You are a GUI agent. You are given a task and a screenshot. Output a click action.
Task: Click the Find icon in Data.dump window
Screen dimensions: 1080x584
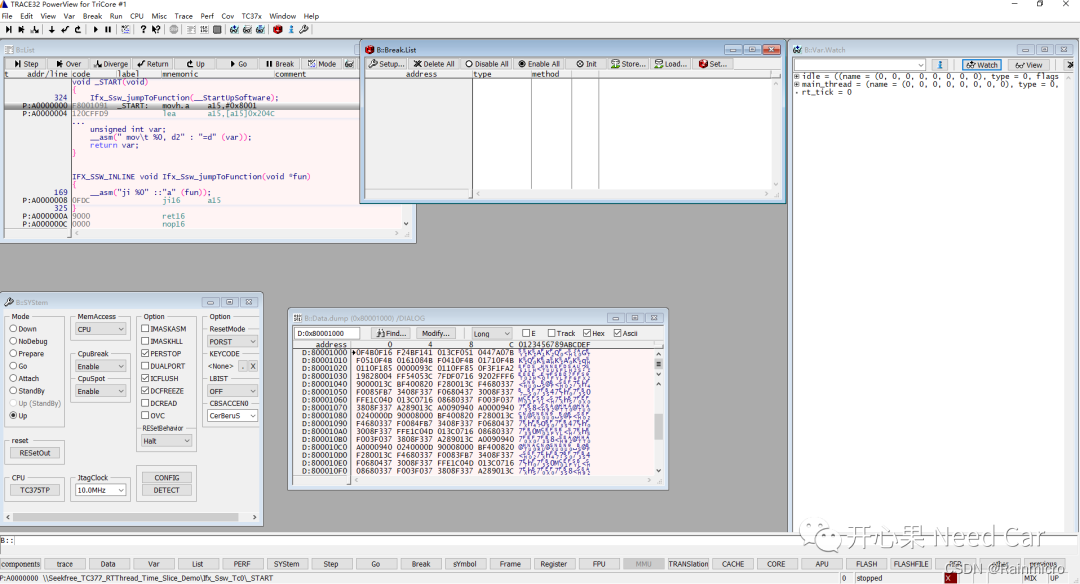click(392, 333)
